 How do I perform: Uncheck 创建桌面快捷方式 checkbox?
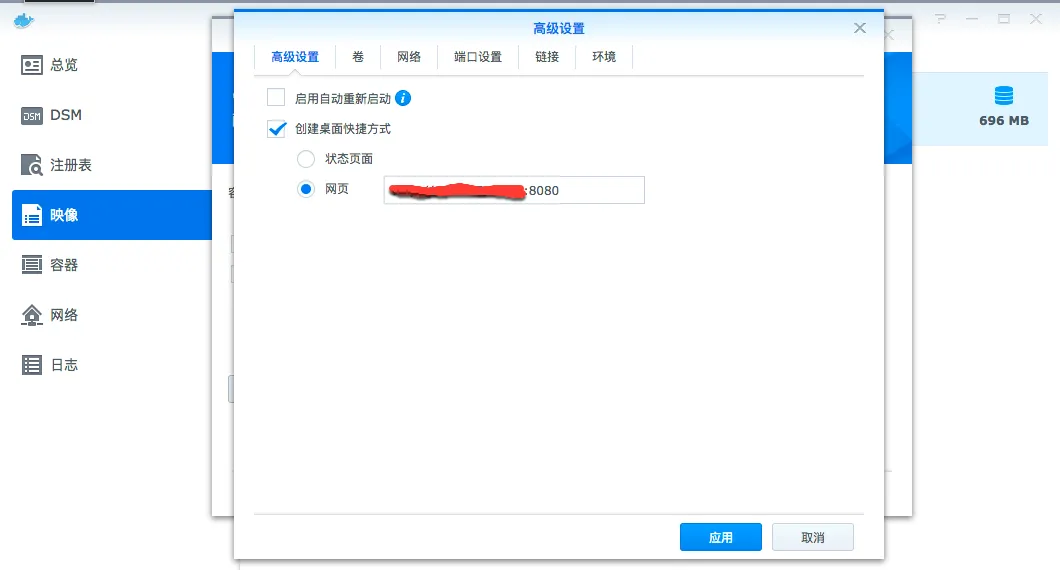tap(276, 128)
